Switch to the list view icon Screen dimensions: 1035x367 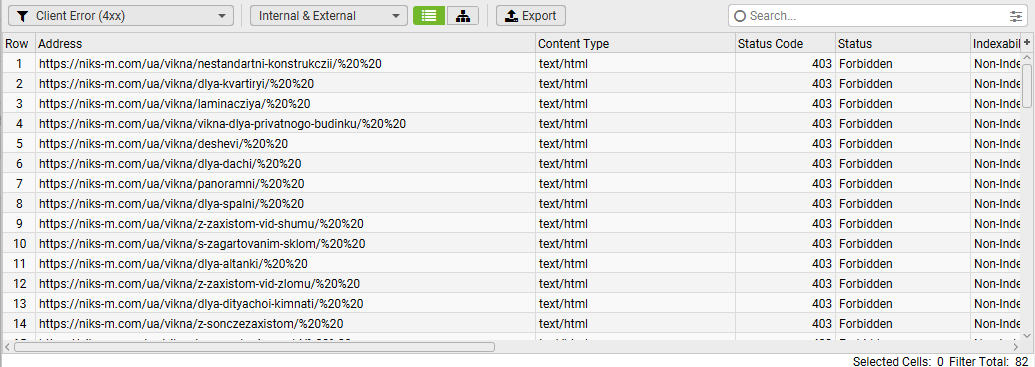429,16
